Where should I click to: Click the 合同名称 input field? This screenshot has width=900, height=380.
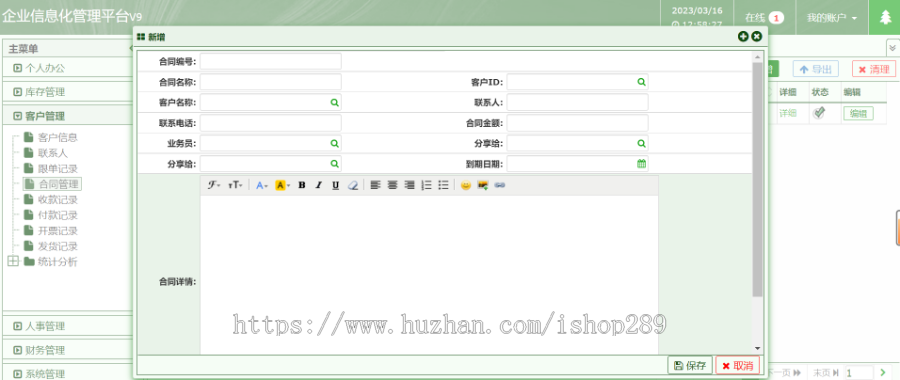[270, 82]
